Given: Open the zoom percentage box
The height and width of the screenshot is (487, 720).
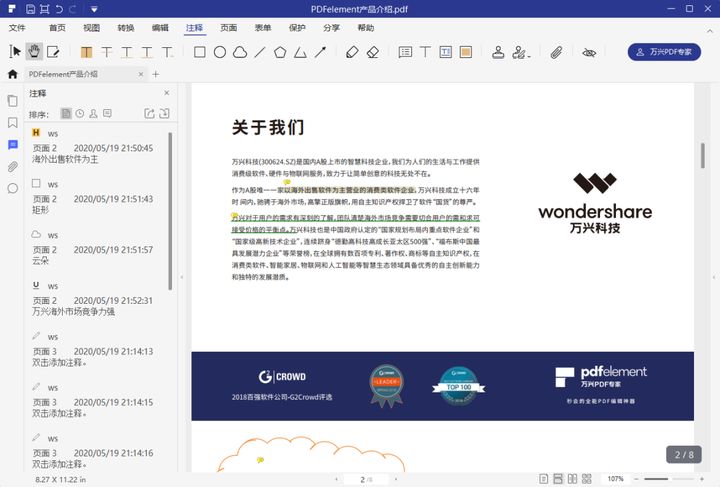Looking at the screenshot, I should coord(615,479).
